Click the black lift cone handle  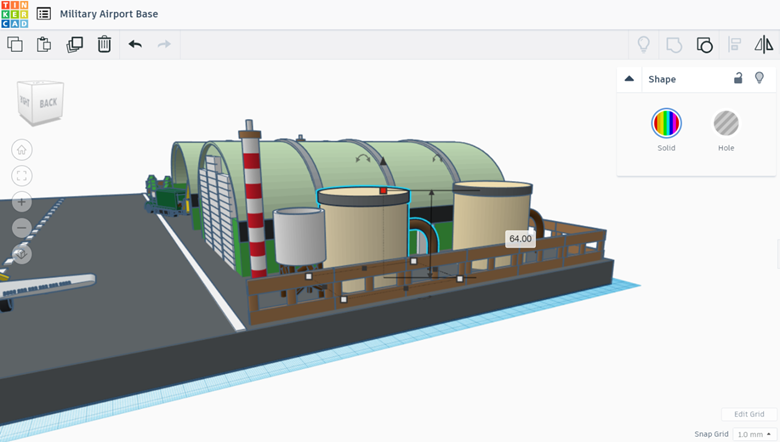(x=383, y=161)
